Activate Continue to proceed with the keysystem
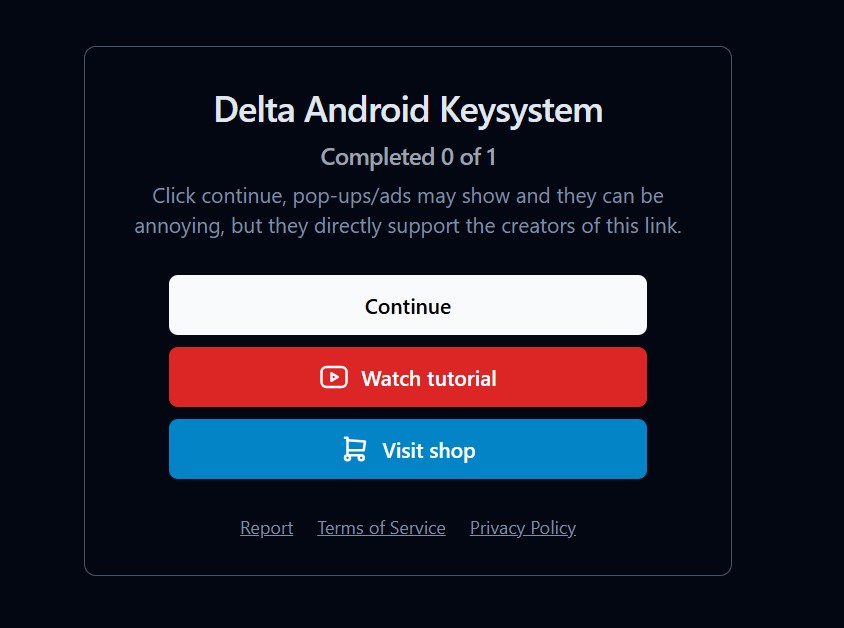This screenshot has height=628, width=844. click(408, 305)
